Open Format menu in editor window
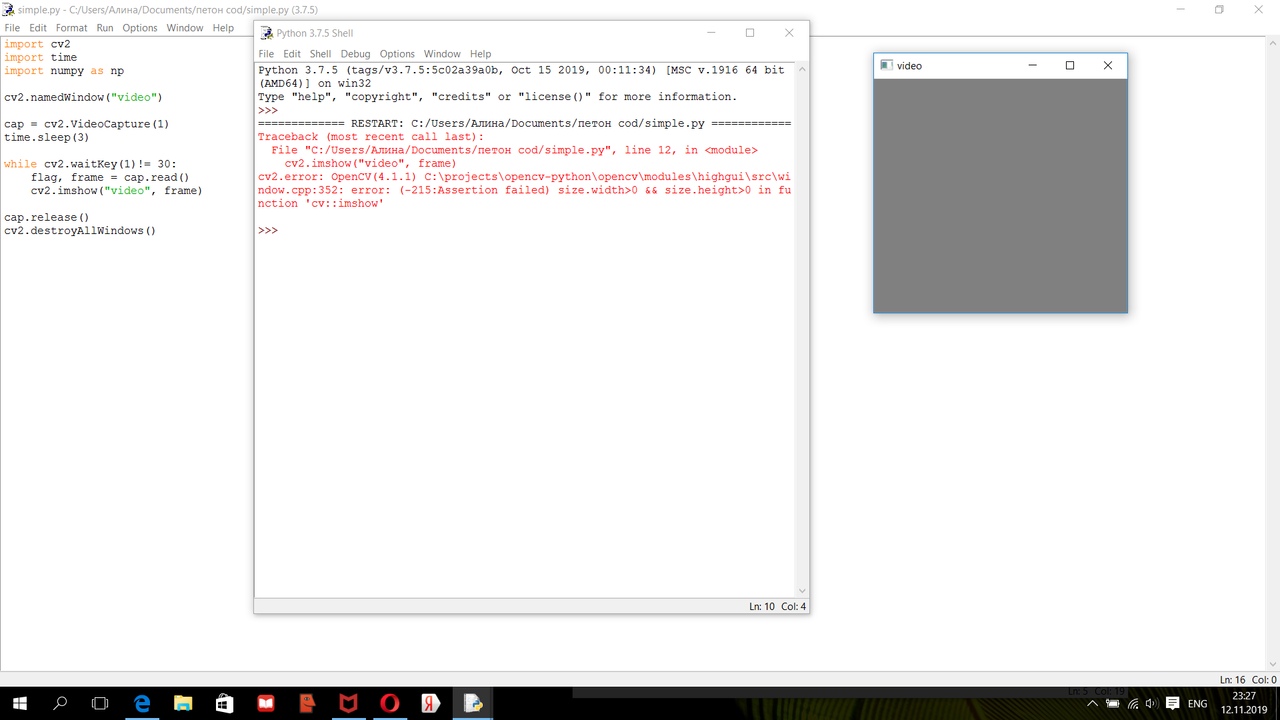This screenshot has width=1280, height=720. [x=71, y=28]
